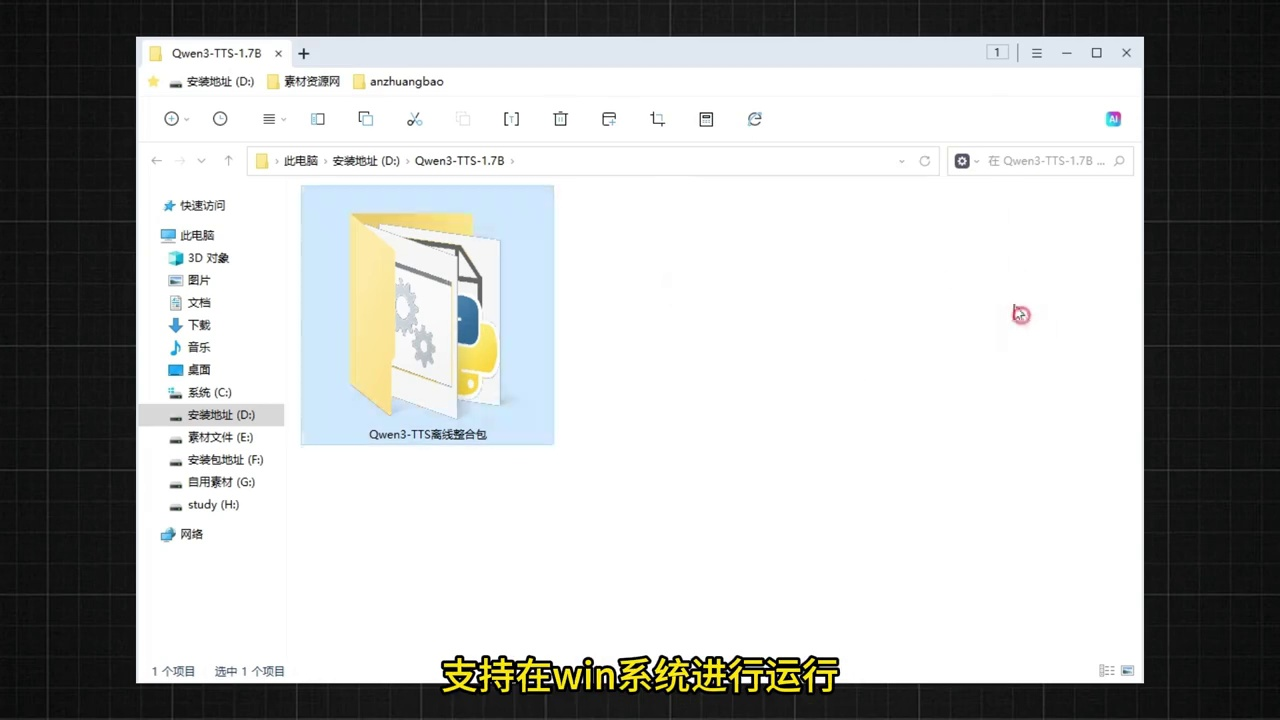Select the Qwen3-TTS离线整合包 folder thumbnail
Viewport: 1280px width, 720px height.
pos(426,314)
